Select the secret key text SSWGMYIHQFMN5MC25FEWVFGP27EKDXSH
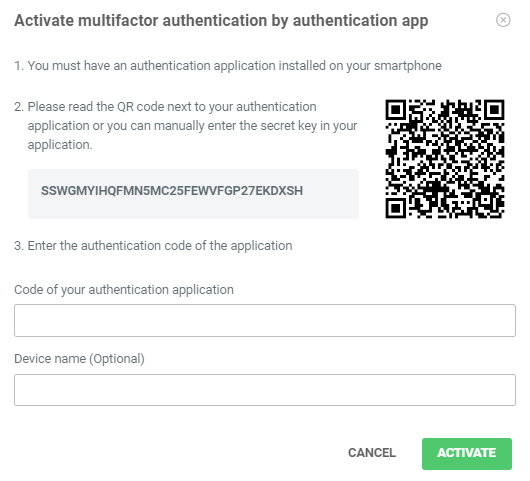The width and height of the screenshot is (530, 481). click(x=172, y=191)
